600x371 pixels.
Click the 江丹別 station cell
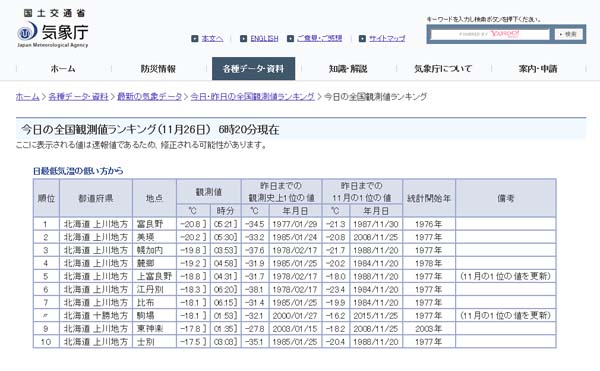(154, 290)
